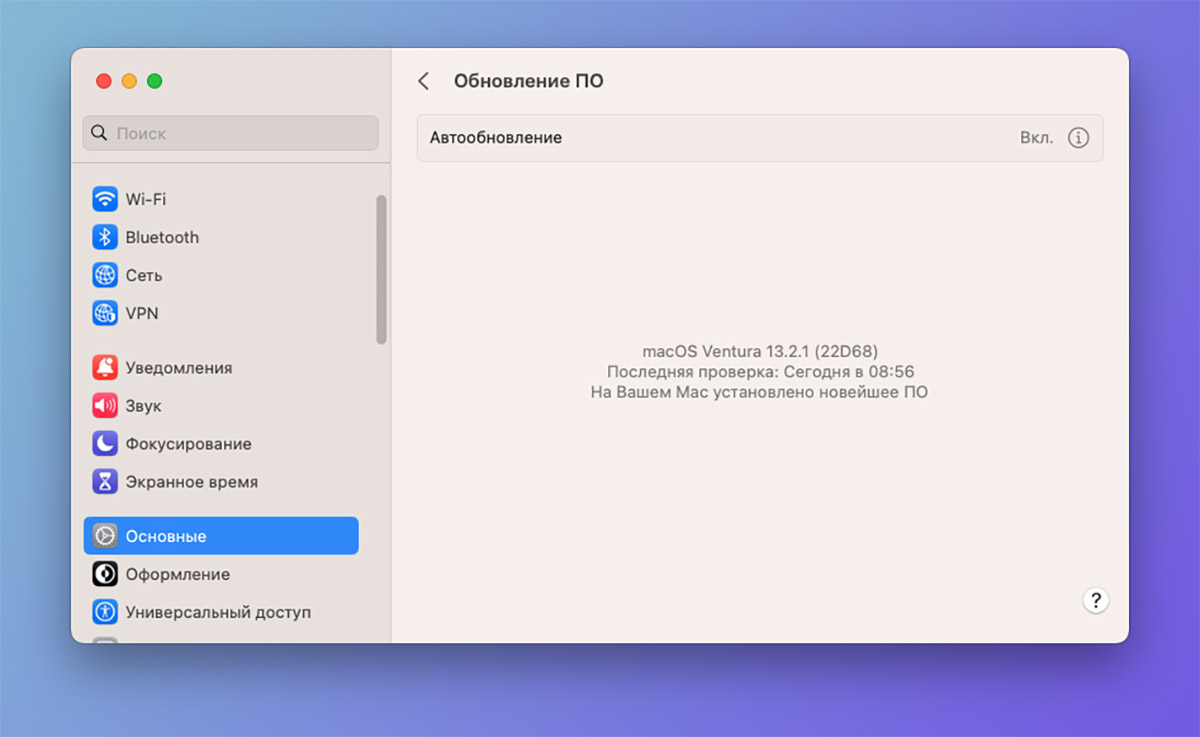The height and width of the screenshot is (737, 1200).
Task: Open the VPN settings label
Action: [x=142, y=313]
